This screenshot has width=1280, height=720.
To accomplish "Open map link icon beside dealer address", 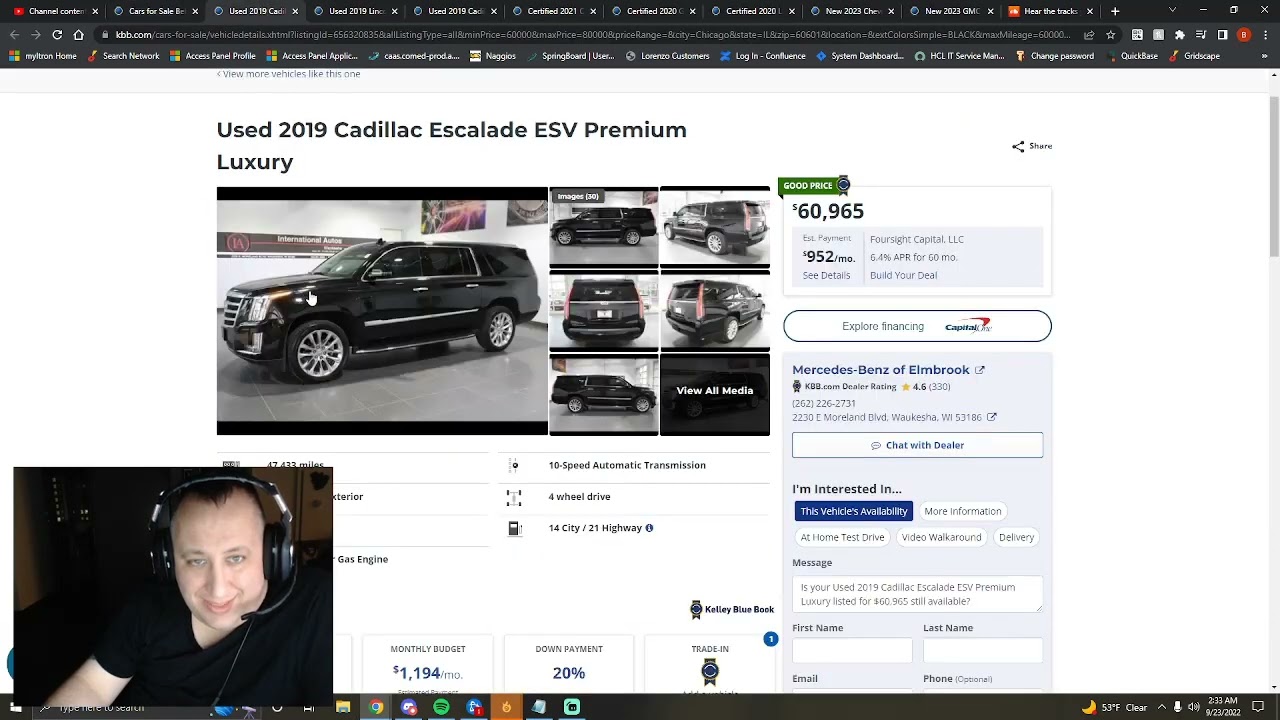I will click(992, 417).
